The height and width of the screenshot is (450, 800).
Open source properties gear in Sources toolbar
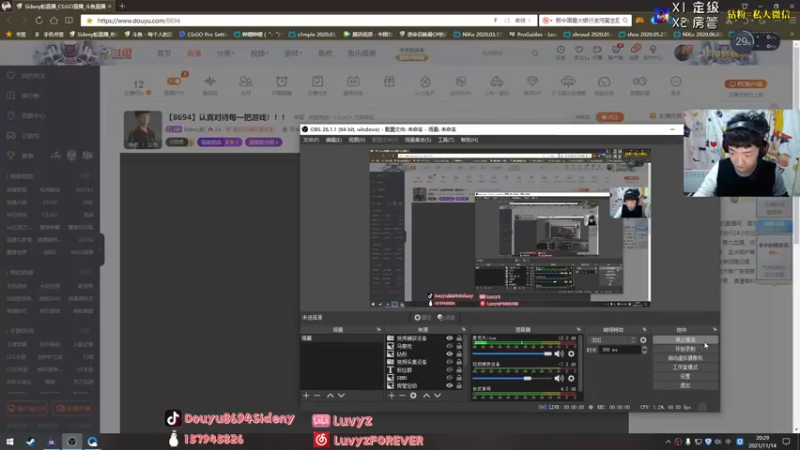(413, 395)
